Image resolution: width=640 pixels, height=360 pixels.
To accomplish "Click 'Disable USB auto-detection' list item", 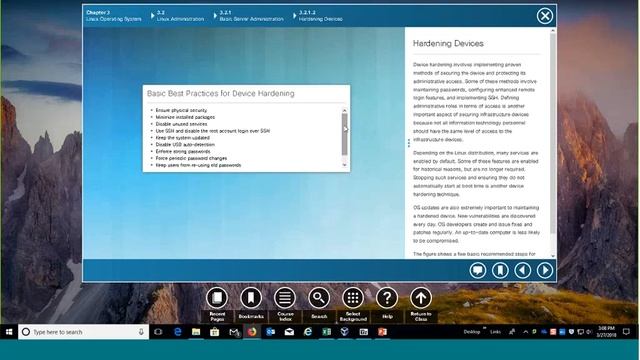I will [185, 144].
